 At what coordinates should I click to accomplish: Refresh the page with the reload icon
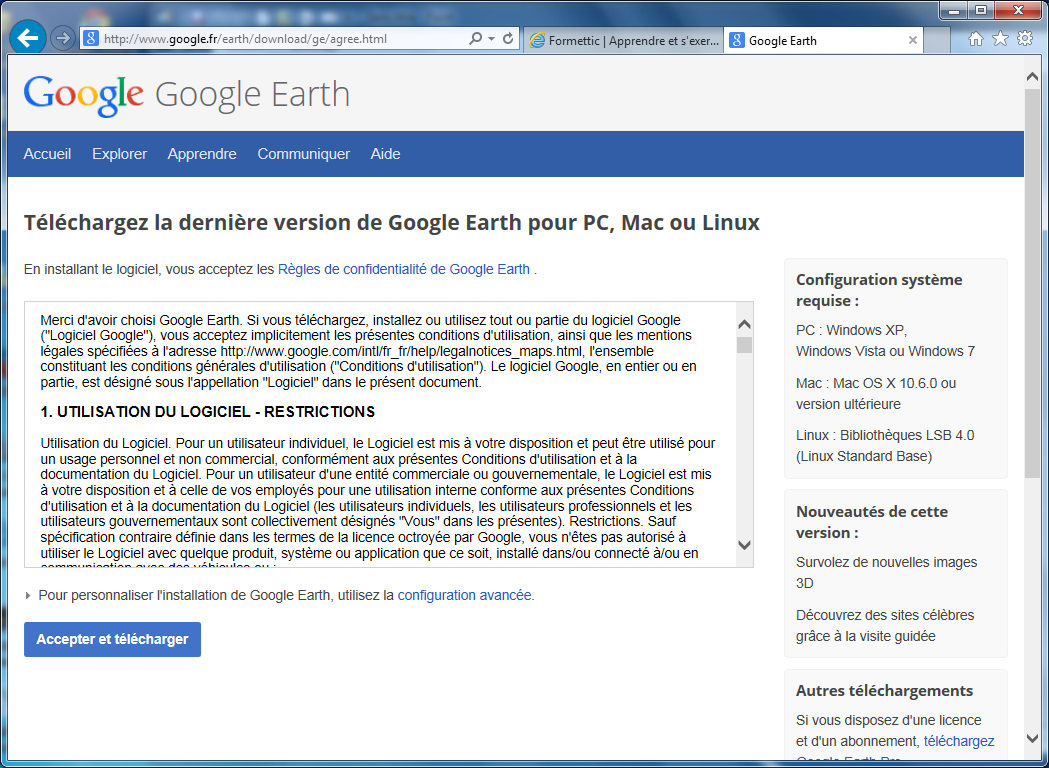(508, 39)
